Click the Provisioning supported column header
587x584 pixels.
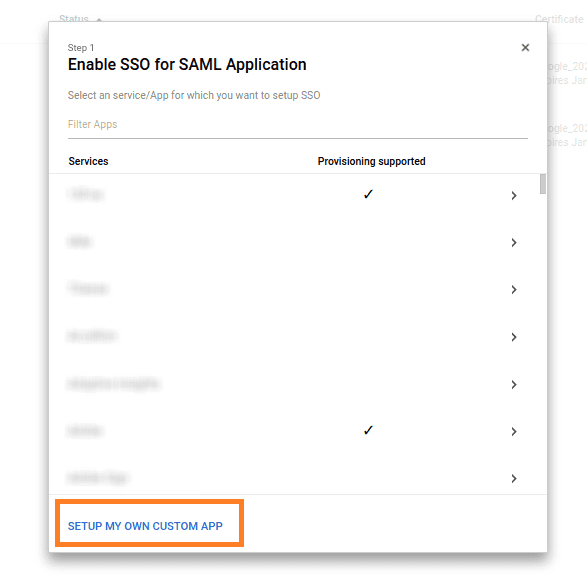371,161
